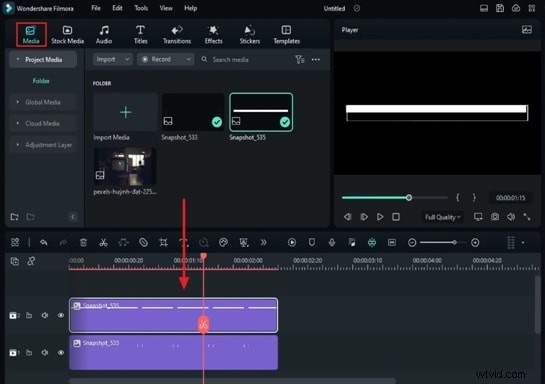Toggle the timeline snapping icon

[372, 243]
